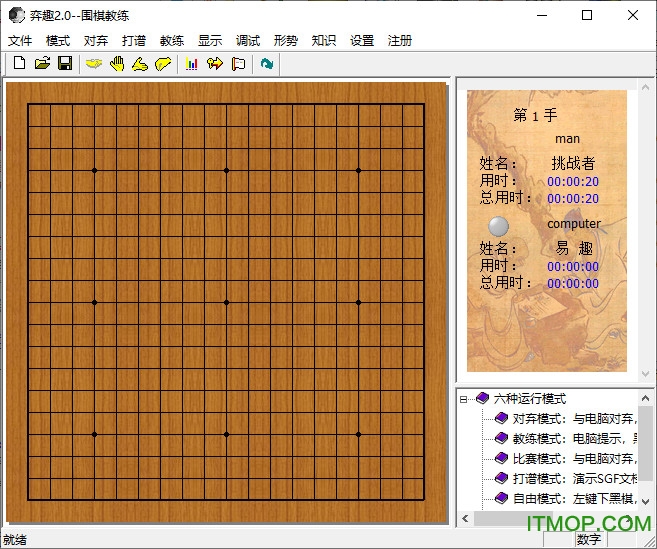The image size is (657, 549).
Task: Click the bar chart toolbar icon
Action: point(191,64)
